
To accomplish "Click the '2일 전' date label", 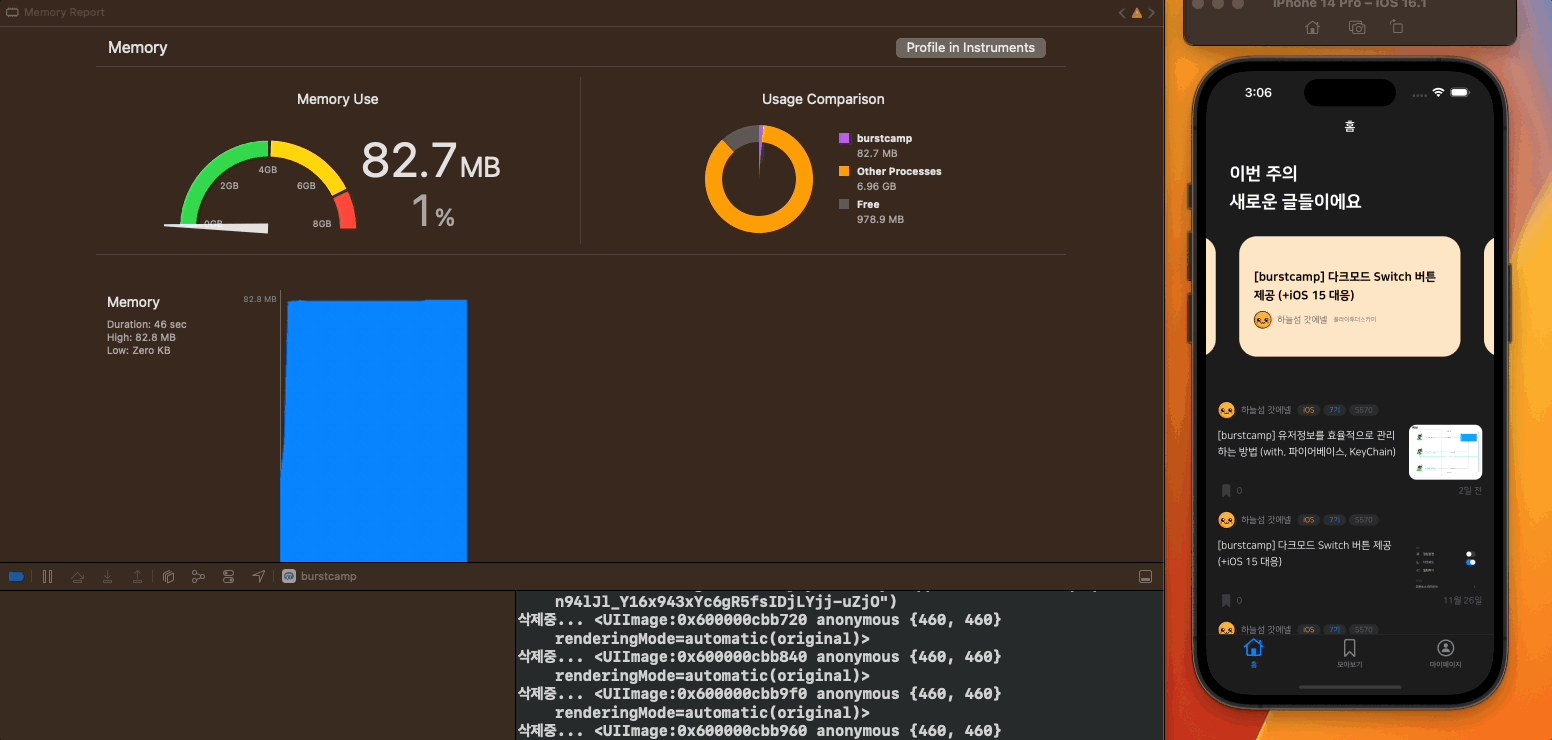I will (1470, 491).
